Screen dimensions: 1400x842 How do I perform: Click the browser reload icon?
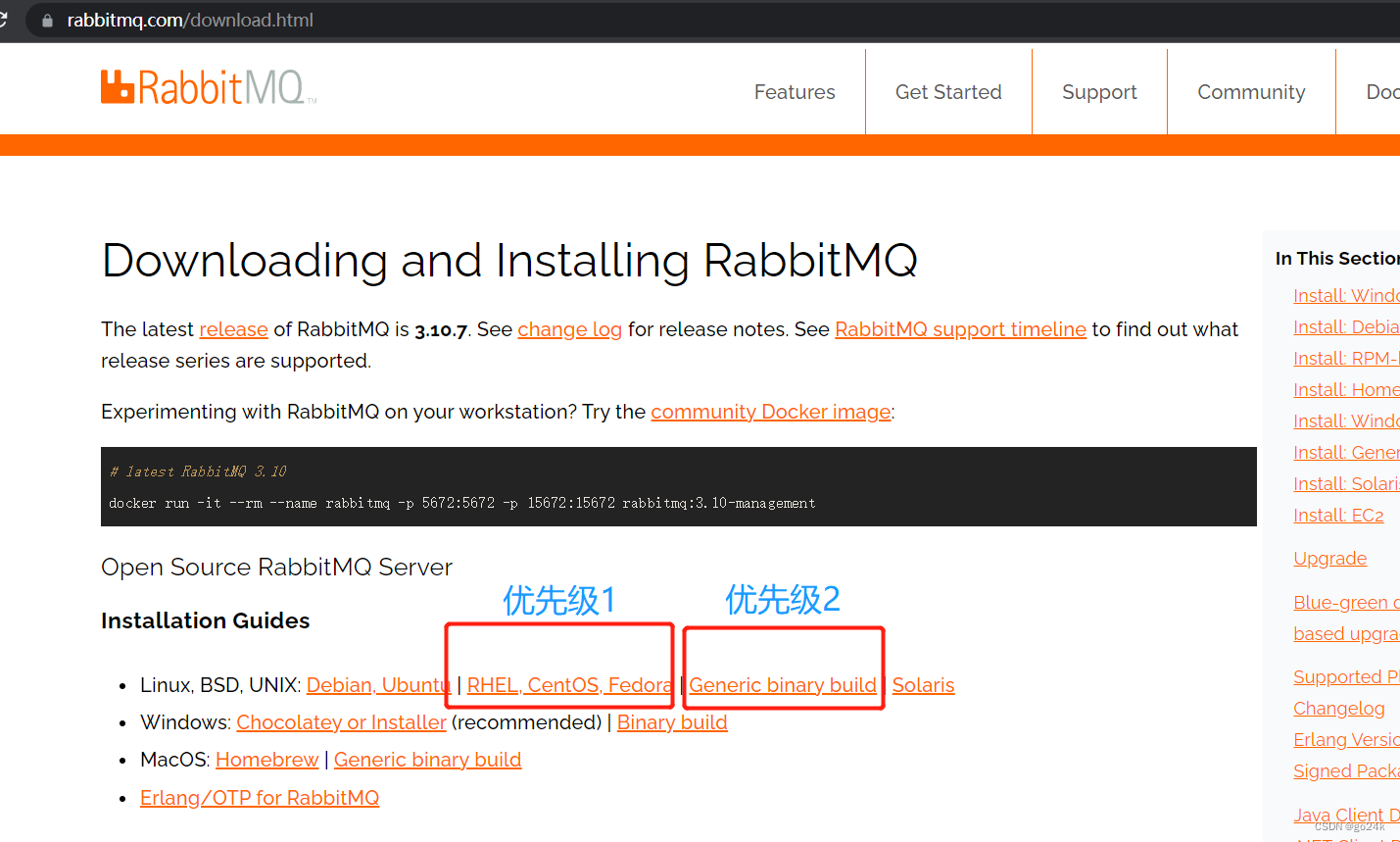click(x=3, y=20)
